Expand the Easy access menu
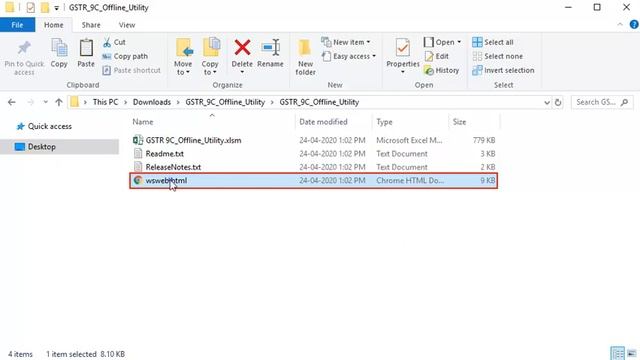 click(349, 56)
